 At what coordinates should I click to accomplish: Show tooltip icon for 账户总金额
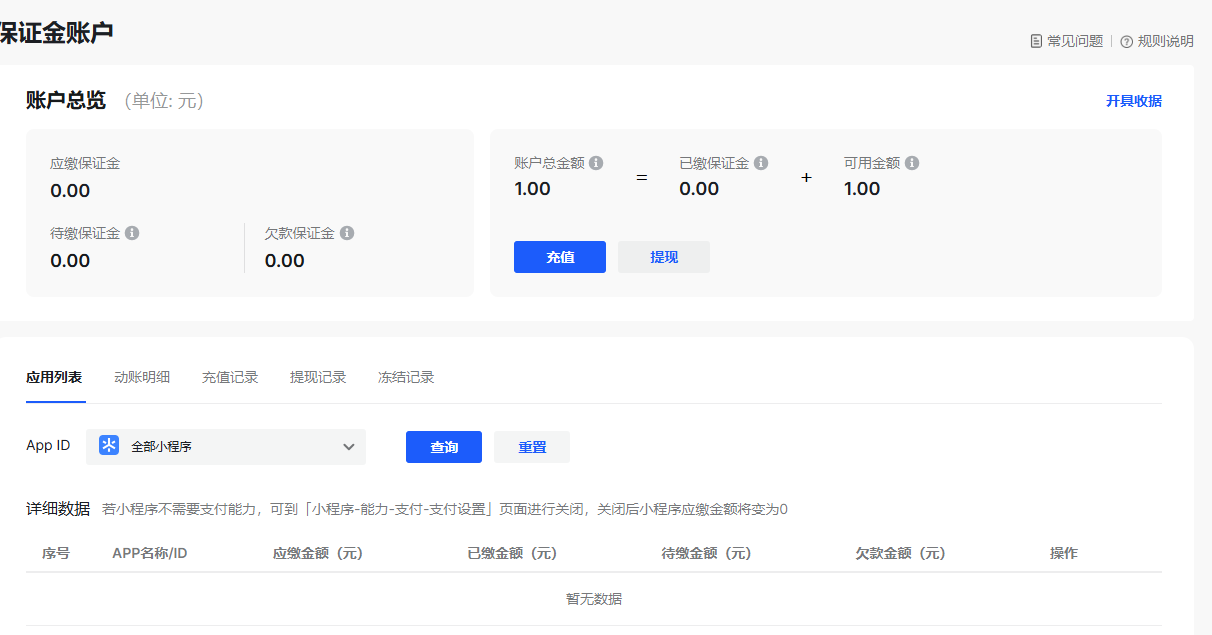coord(596,163)
